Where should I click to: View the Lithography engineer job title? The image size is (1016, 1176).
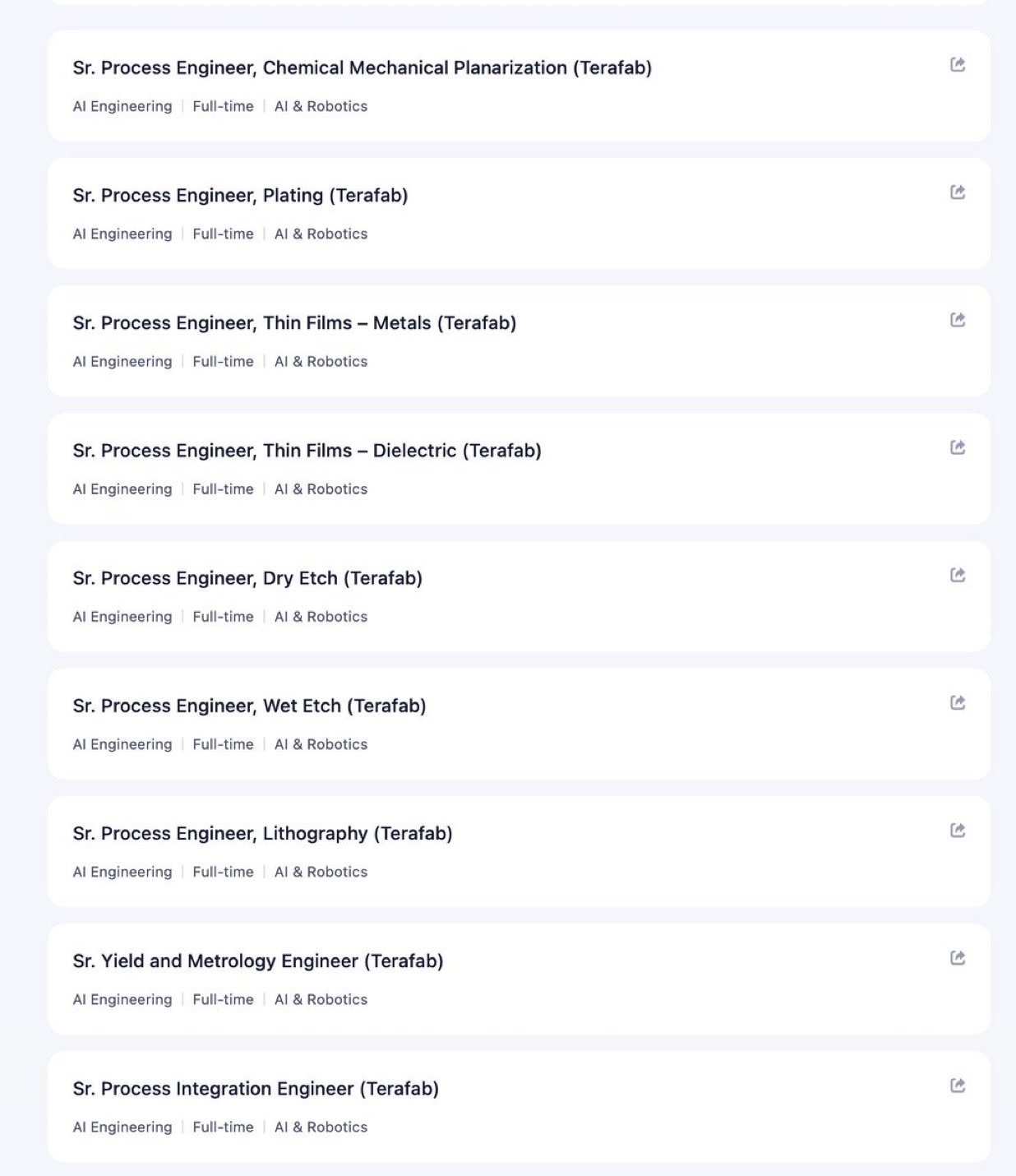pos(262,833)
